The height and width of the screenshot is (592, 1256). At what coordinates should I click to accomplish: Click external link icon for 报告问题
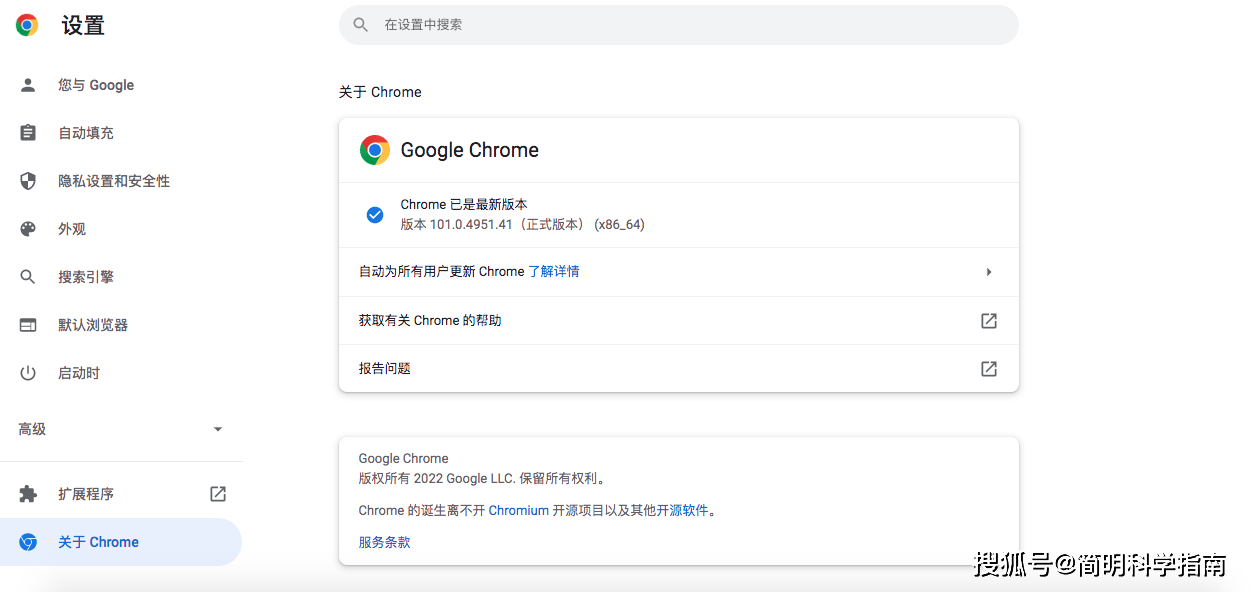[x=989, y=369]
